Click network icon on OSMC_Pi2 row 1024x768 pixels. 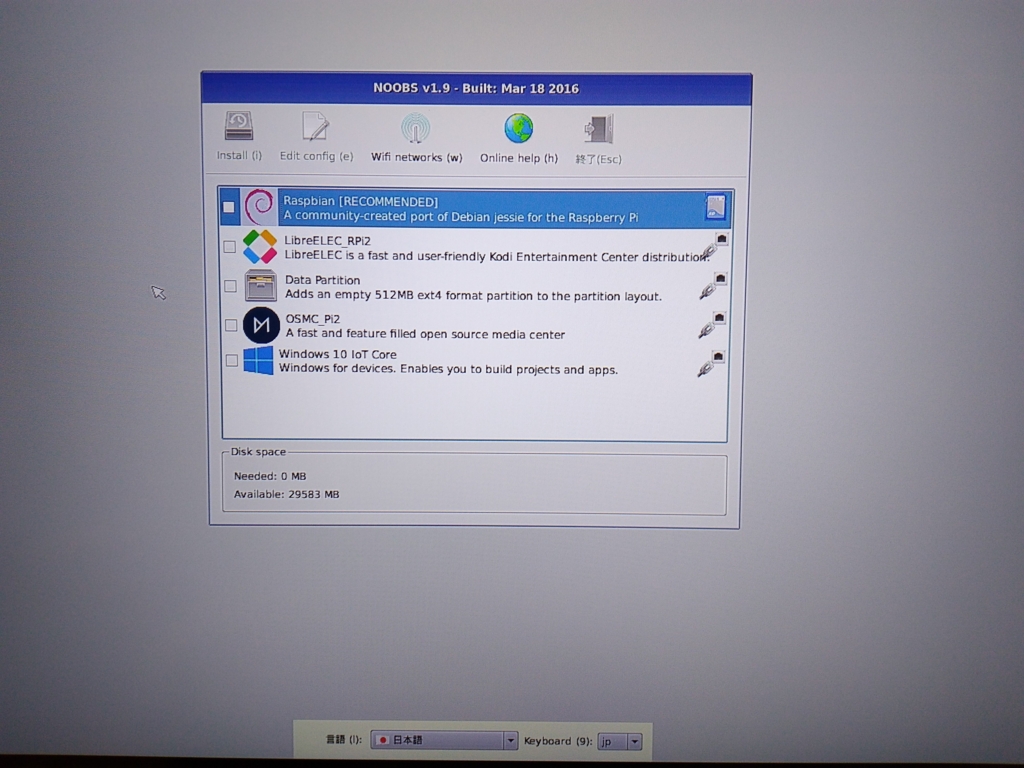711,325
